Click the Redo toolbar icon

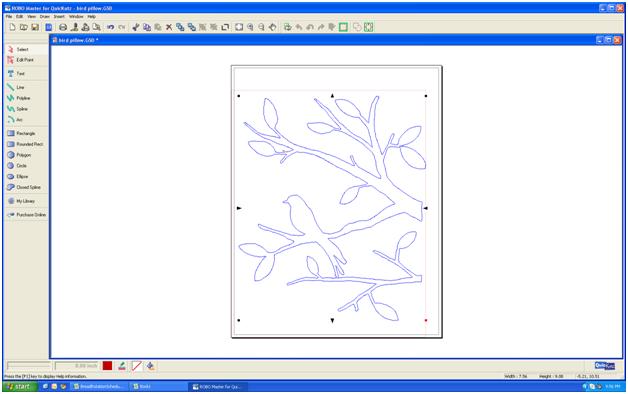[x=122, y=27]
